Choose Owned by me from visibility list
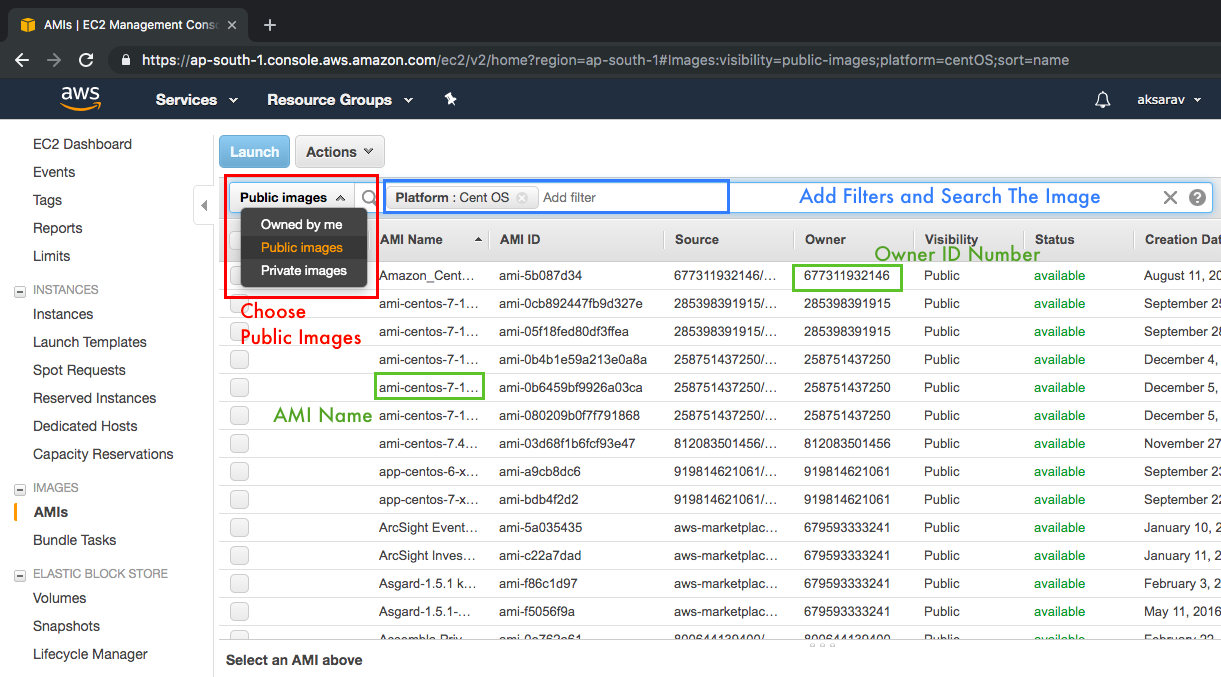 click(x=301, y=224)
